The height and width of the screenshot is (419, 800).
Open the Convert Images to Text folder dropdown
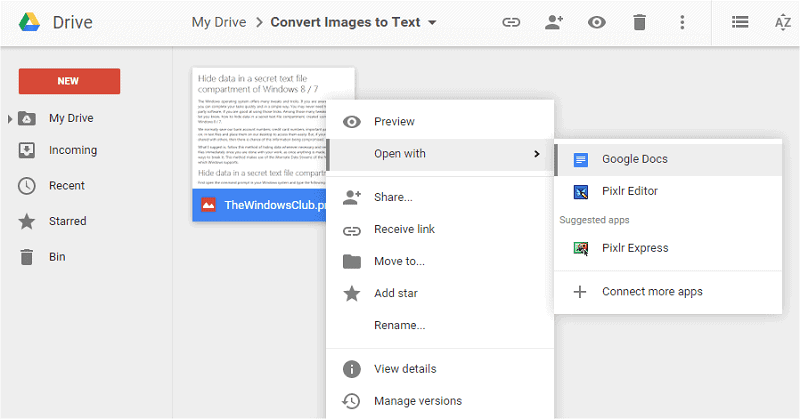tap(432, 22)
